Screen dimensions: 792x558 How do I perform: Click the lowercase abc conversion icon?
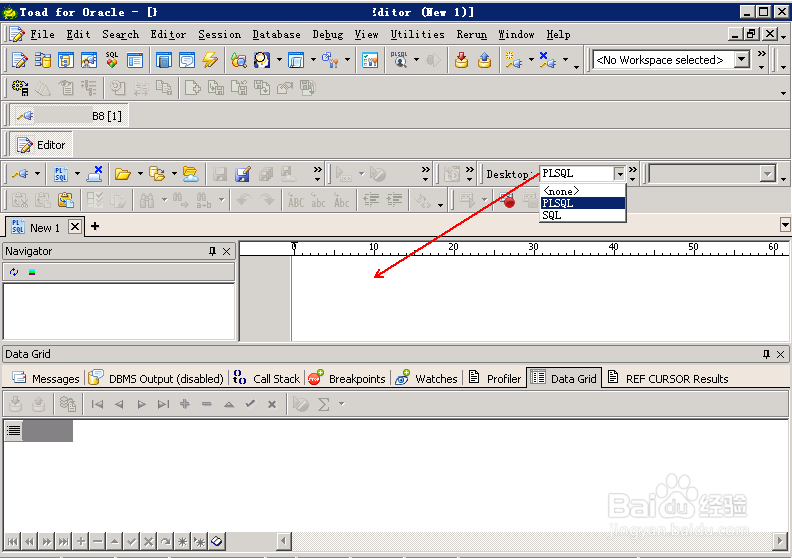pyautogui.click(x=318, y=200)
